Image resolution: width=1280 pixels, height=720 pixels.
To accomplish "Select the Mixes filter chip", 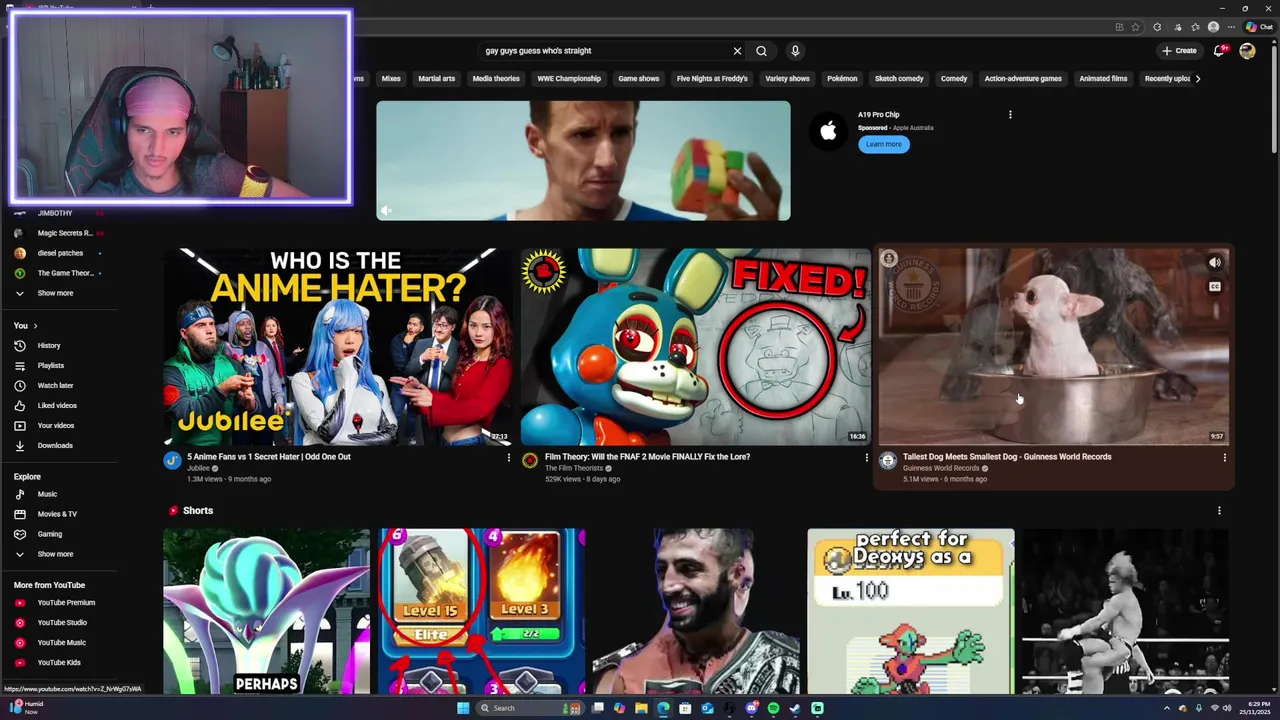I will coord(391,79).
